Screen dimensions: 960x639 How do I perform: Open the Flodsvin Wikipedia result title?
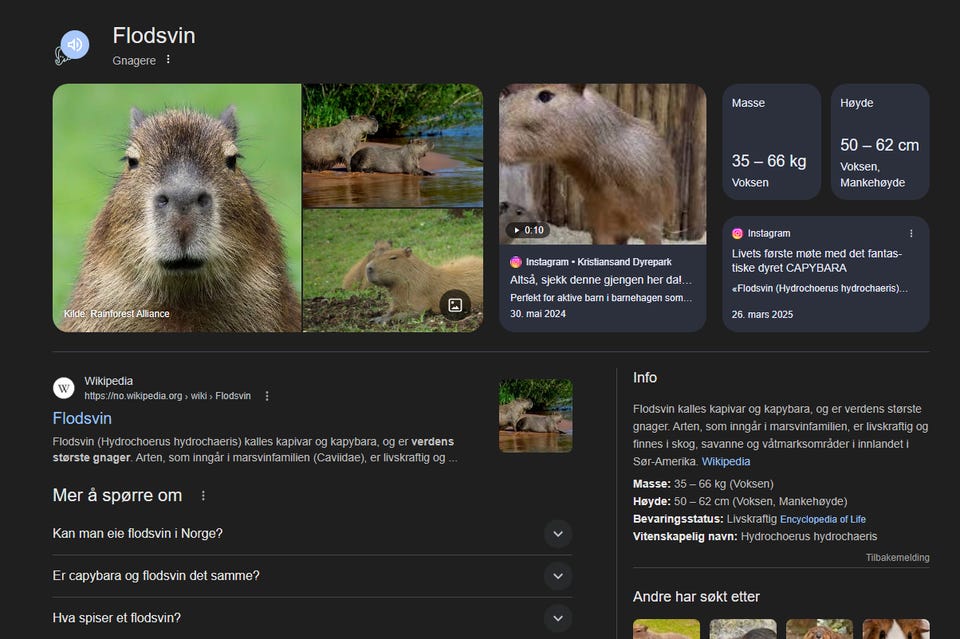[82, 418]
